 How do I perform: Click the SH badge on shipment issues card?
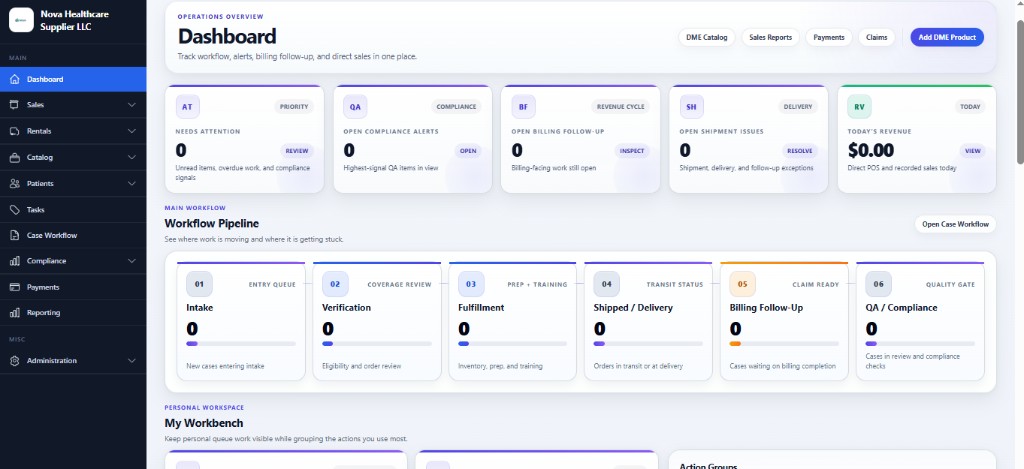coord(692,106)
